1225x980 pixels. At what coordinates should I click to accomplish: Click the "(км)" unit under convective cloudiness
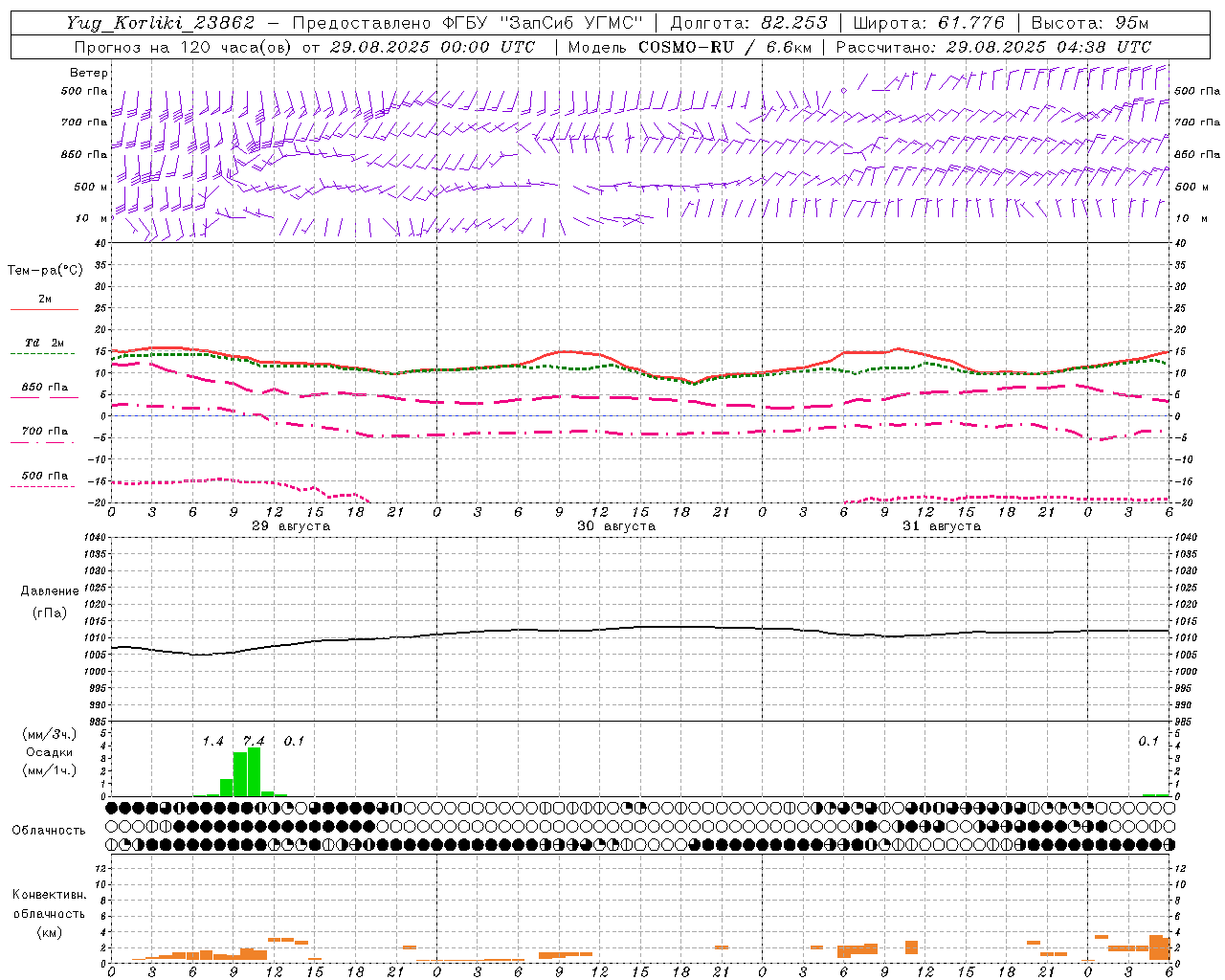point(49,933)
